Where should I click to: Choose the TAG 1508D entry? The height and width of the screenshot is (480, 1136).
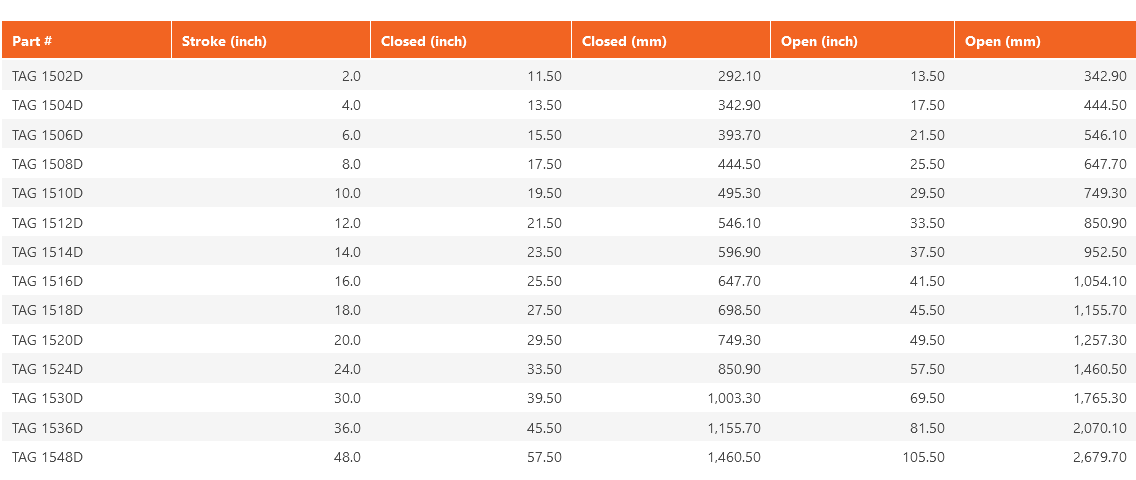point(47,164)
